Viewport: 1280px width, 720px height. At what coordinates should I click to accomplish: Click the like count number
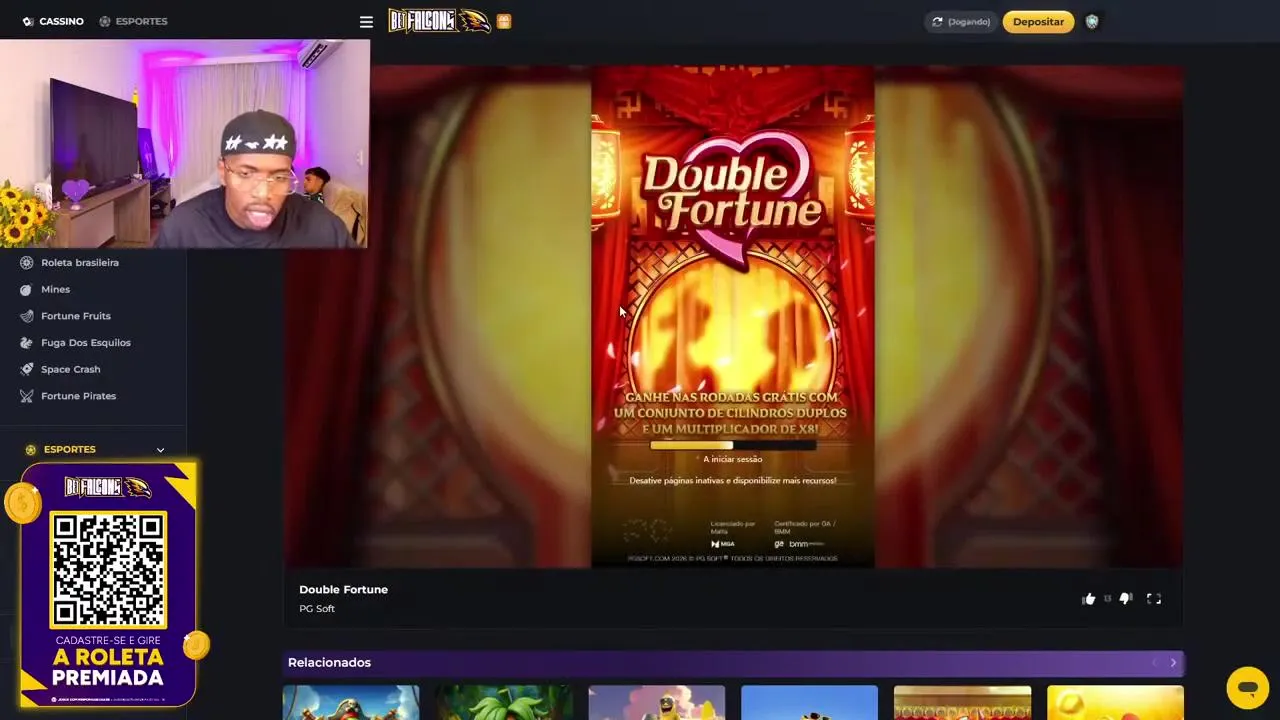tap(1107, 599)
